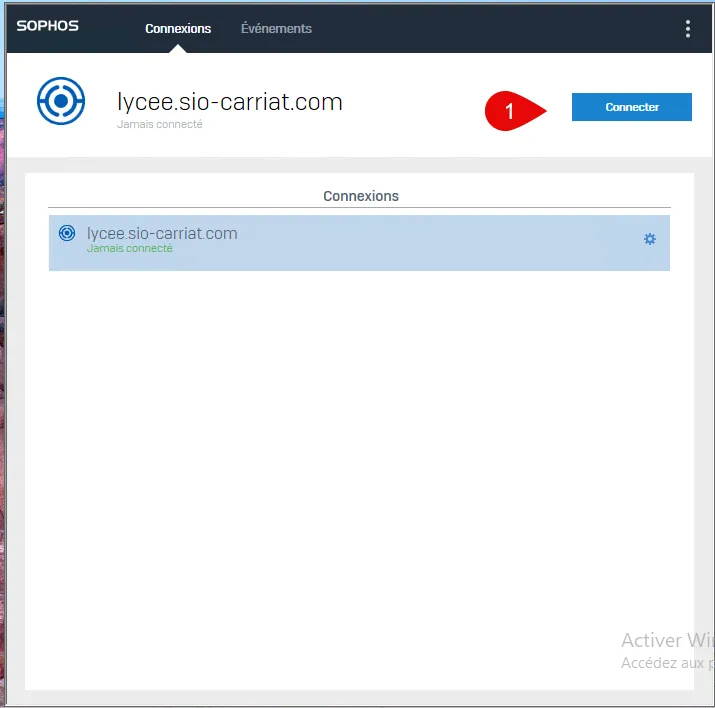Click the large blue connection icon in header
Image resolution: width=715 pixels, height=708 pixels.
pyautogui.click(x=61, y=102)
